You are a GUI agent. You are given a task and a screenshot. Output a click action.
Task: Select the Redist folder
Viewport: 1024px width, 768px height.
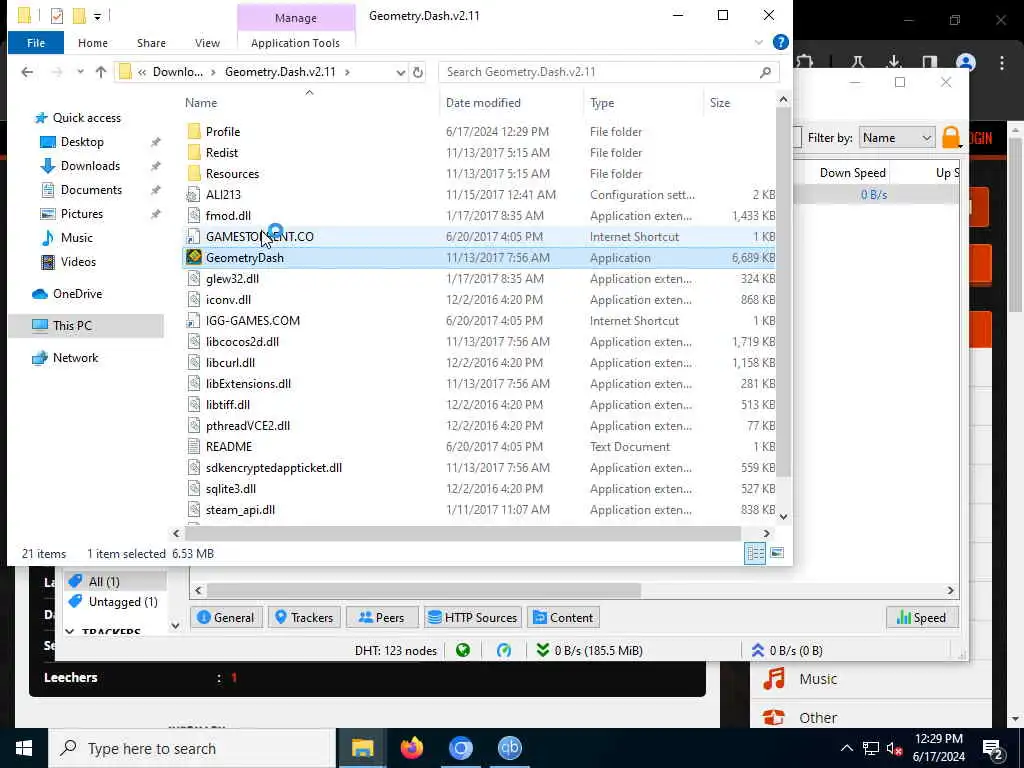tap(221, 152)
